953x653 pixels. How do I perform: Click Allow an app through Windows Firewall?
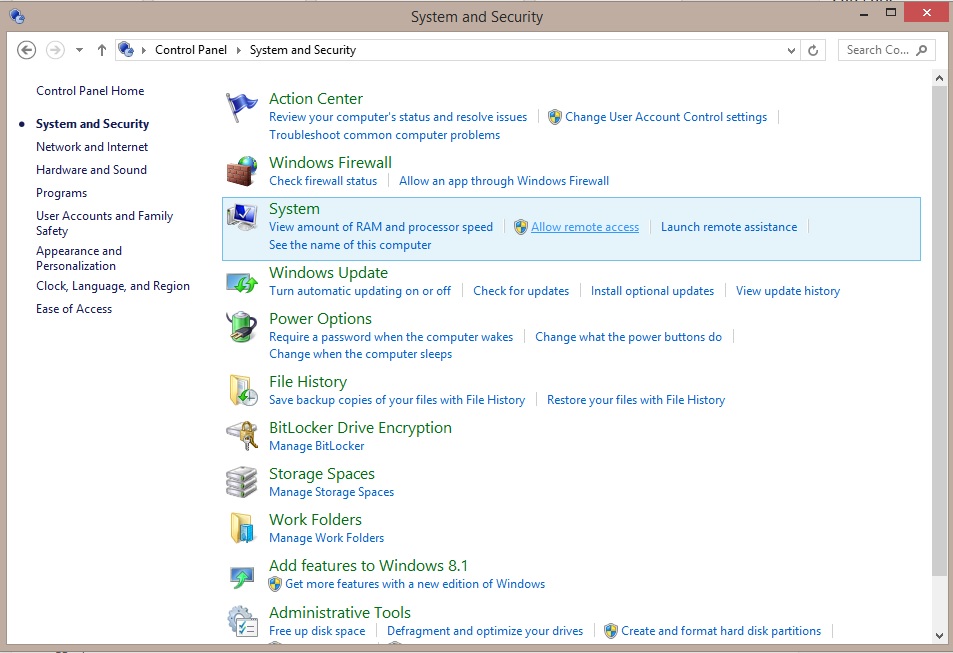(504, 181)
